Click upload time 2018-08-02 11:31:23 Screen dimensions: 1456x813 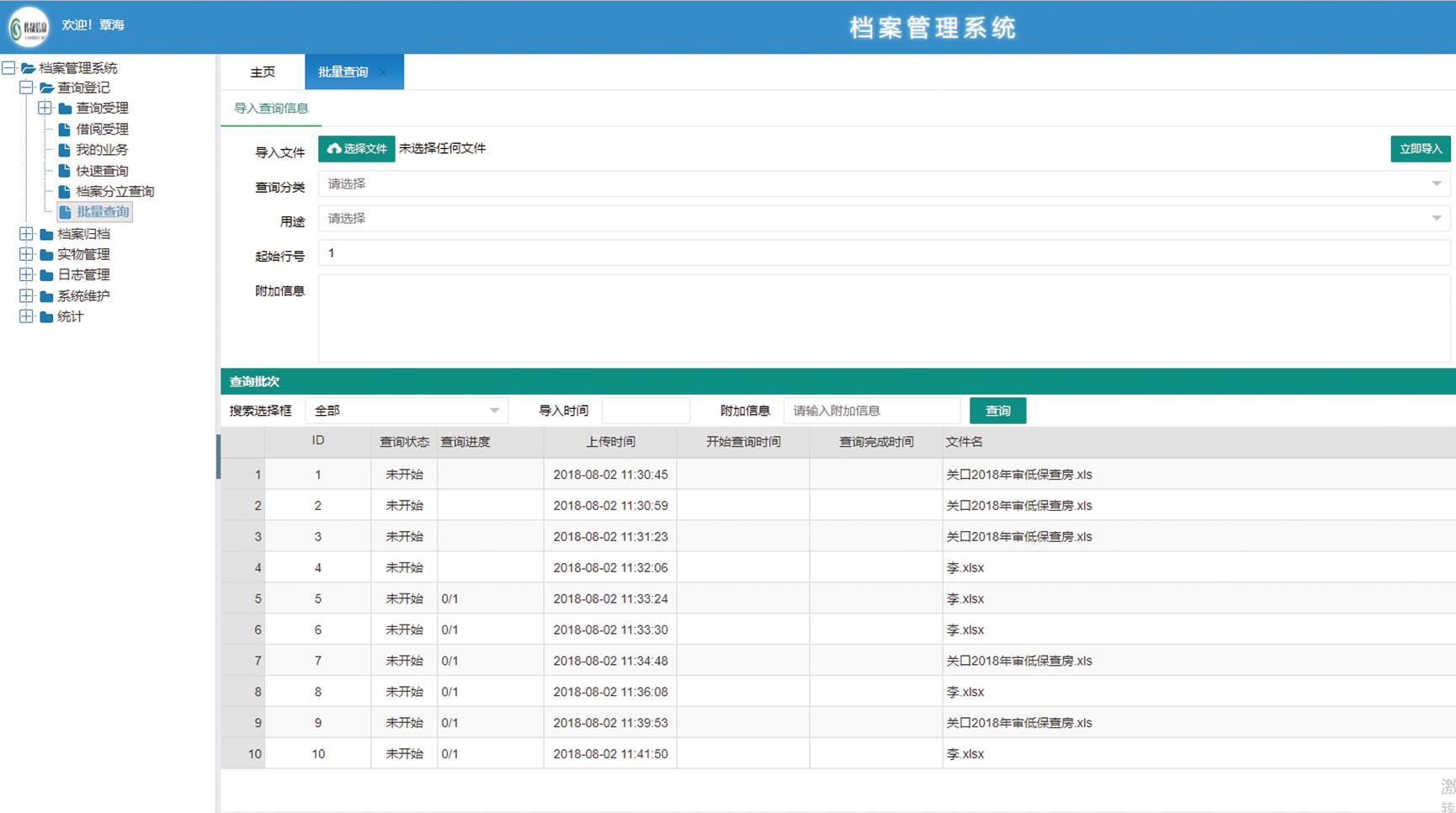(x=610, y=537)
